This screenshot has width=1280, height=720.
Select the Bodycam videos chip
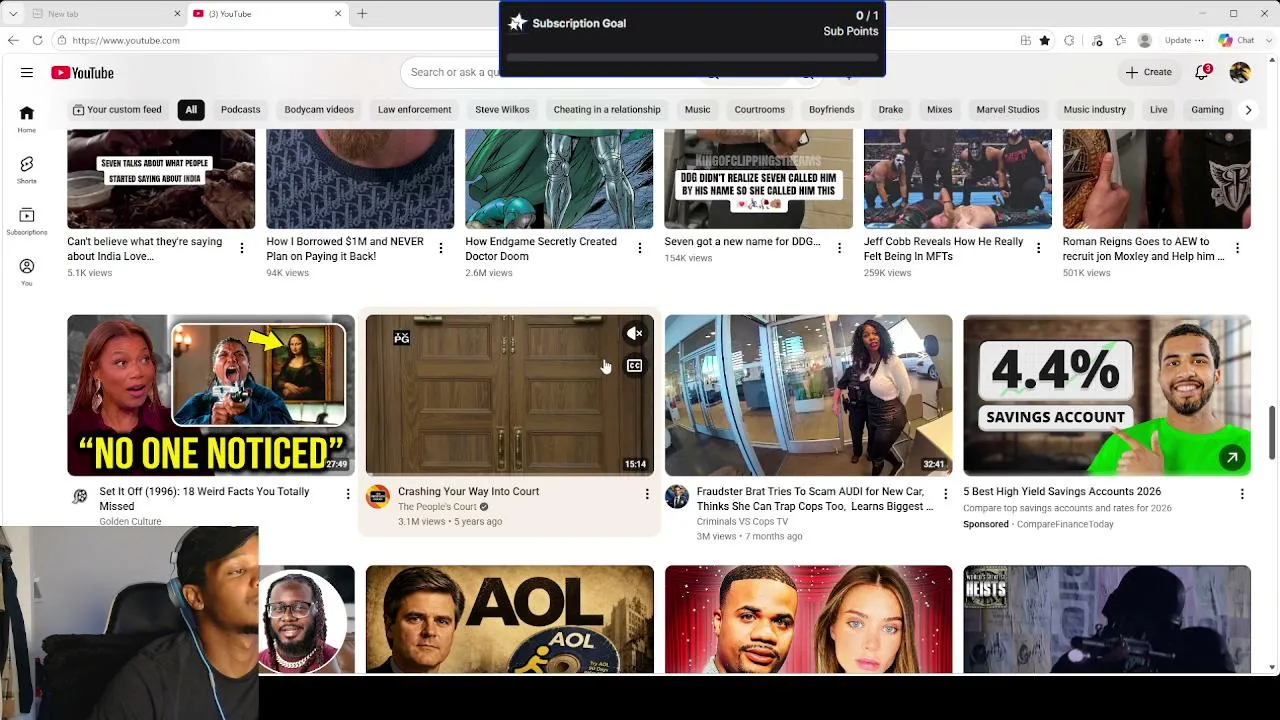[319, 110]
